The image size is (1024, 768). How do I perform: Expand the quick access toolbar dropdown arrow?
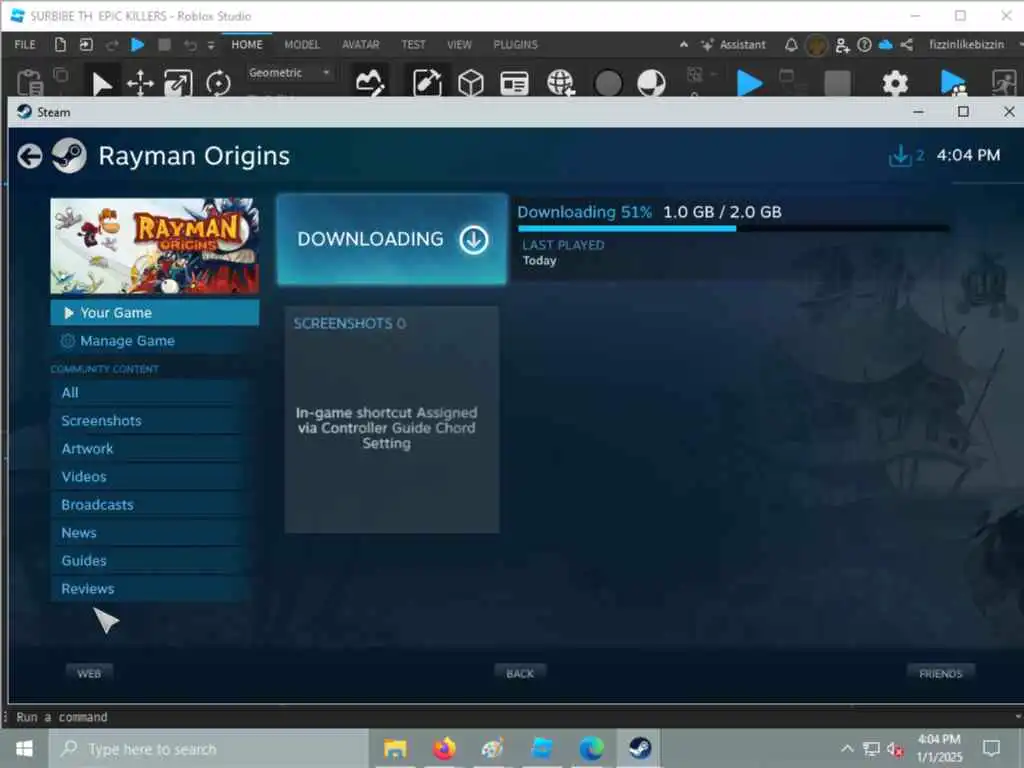click(x=210, y=45)
